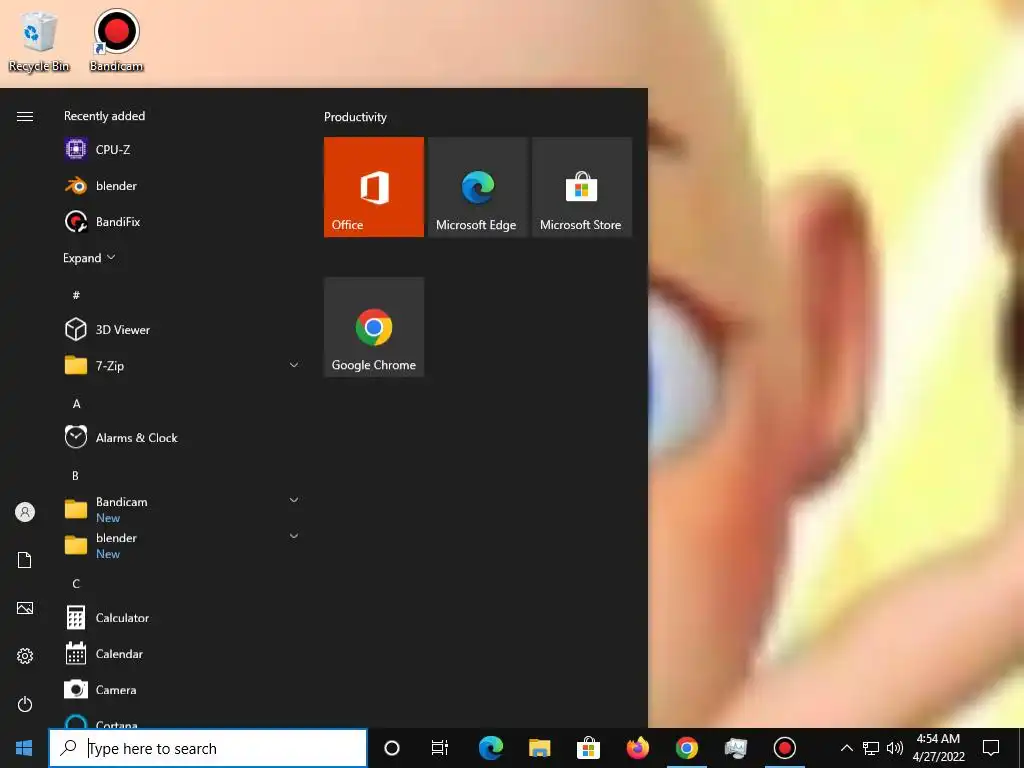The width and height of the screenshot is (1024, 768).
Task: Switch to Bandicam on taskbar
Action: [x=784, y=748]
